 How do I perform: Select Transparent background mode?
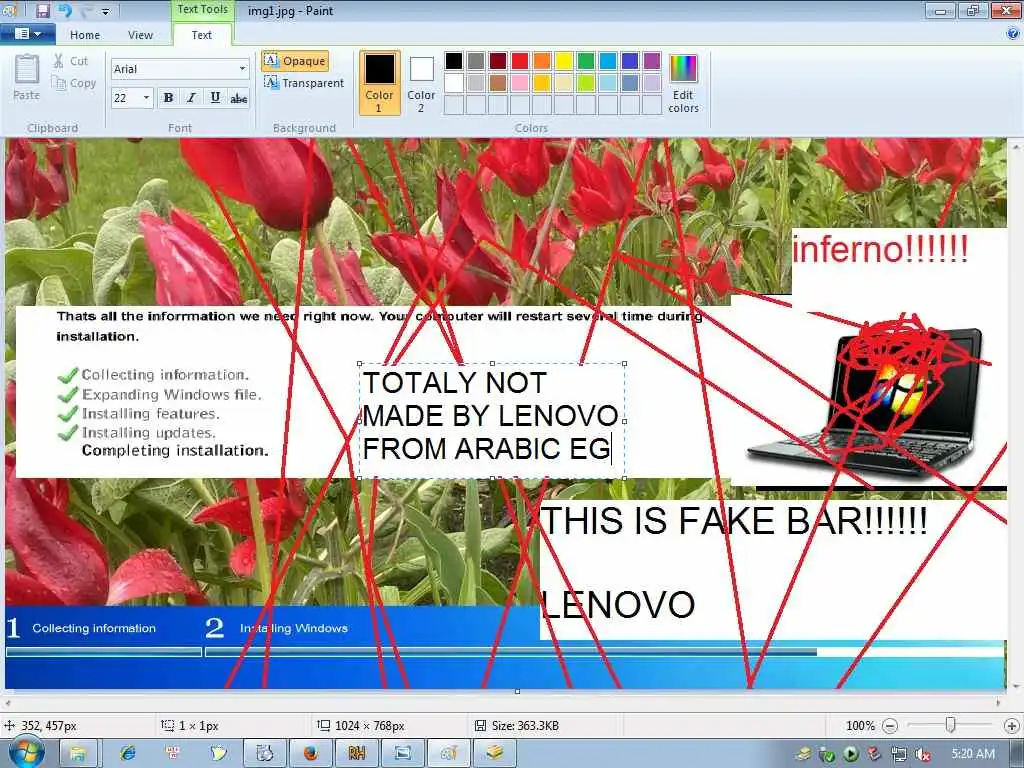[x=304, y=83]
